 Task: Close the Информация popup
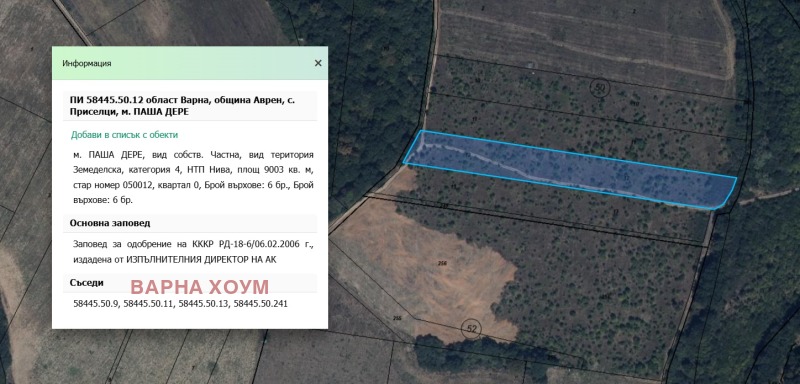318,63
